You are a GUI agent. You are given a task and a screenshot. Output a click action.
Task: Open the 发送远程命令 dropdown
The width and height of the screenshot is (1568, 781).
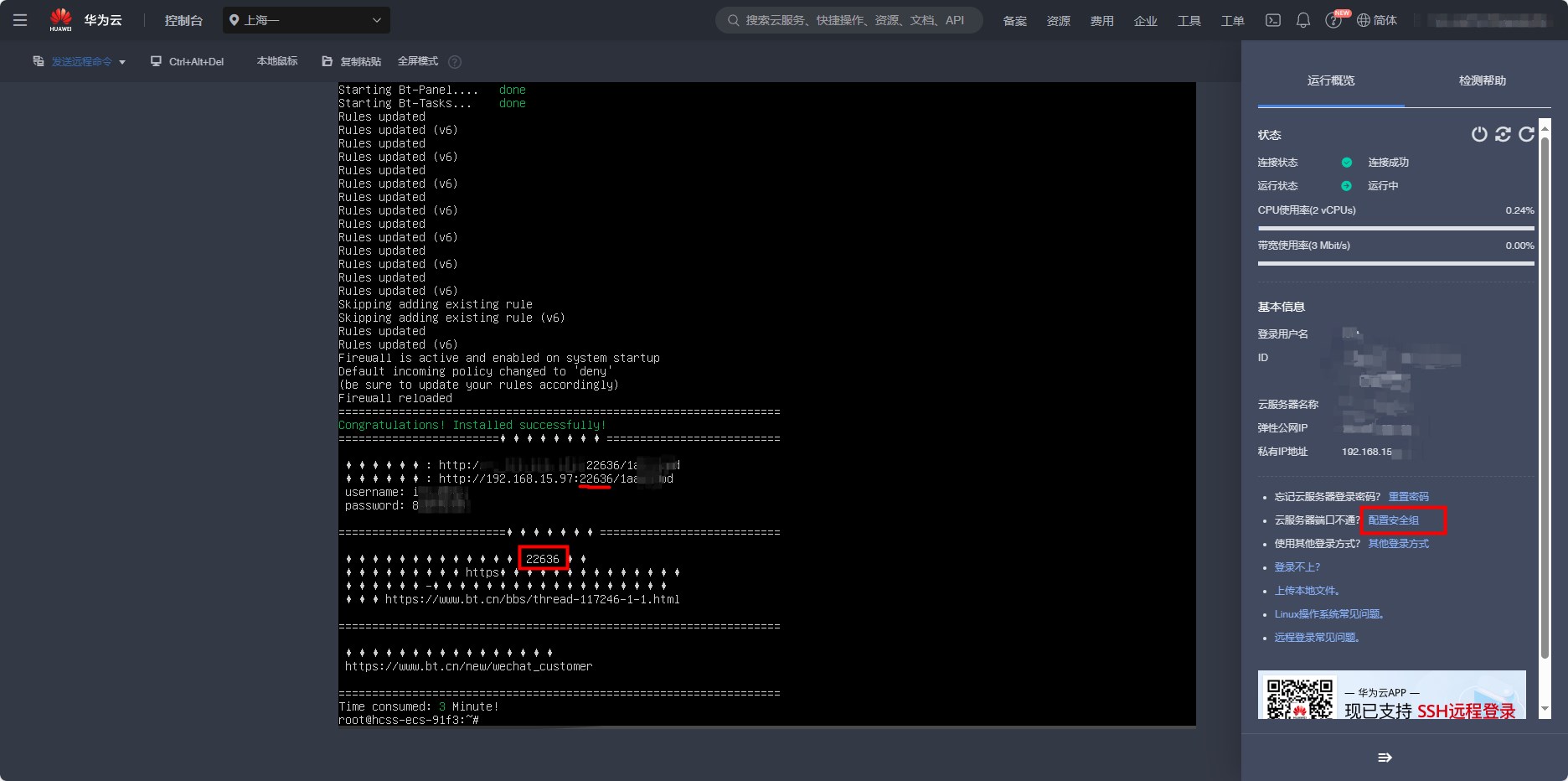80,61
